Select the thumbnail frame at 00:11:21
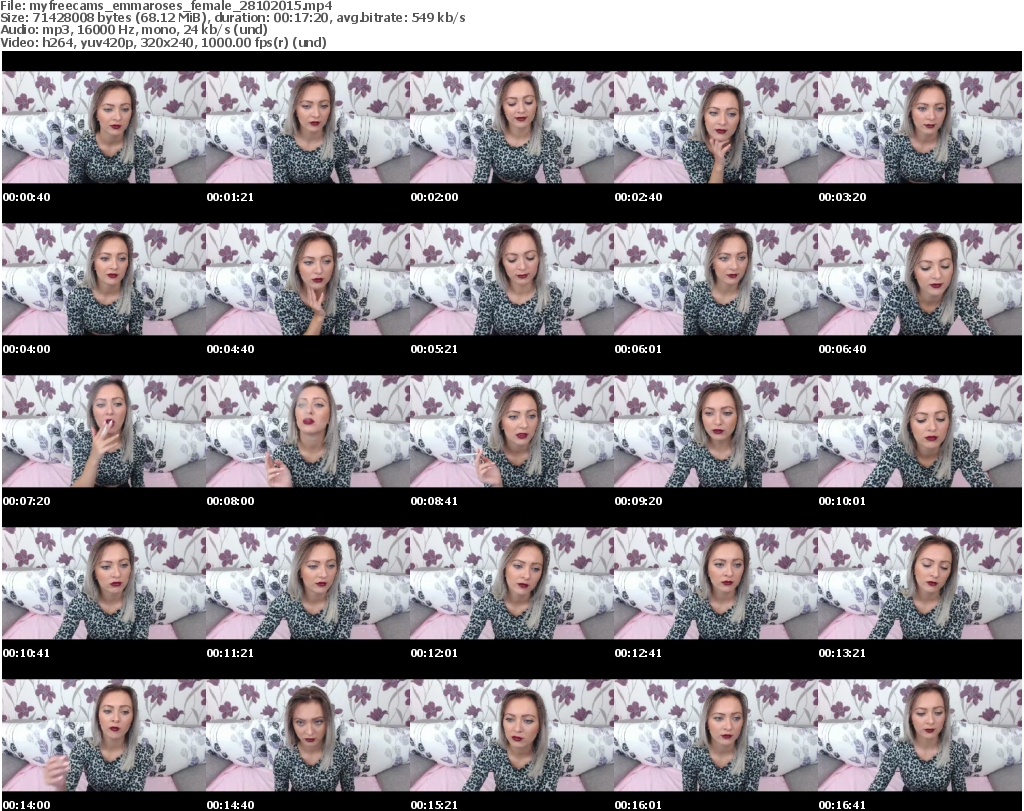 tap(308, 584)
